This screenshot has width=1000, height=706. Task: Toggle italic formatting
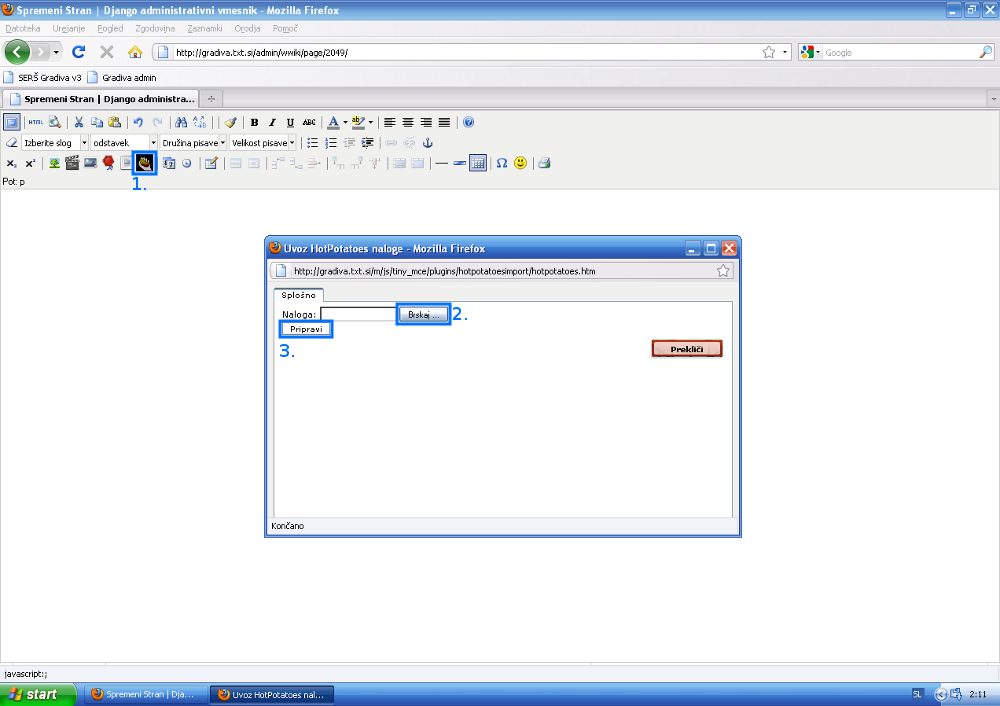point(272,122)
